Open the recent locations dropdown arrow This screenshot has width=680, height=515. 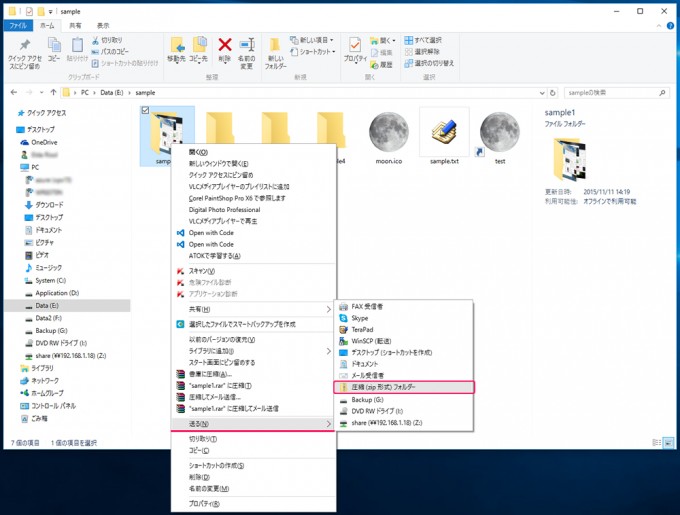tap(41, 92)
